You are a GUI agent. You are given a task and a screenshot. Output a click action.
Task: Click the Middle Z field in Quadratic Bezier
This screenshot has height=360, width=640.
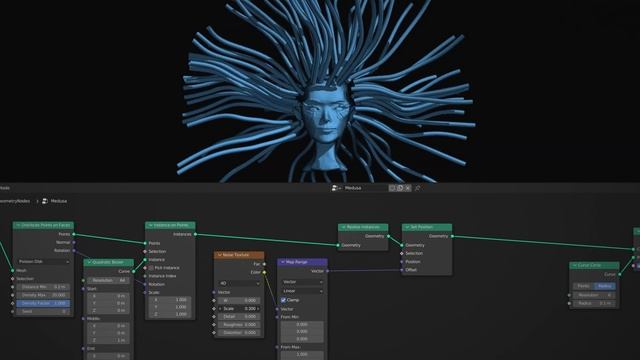point(109,340)
